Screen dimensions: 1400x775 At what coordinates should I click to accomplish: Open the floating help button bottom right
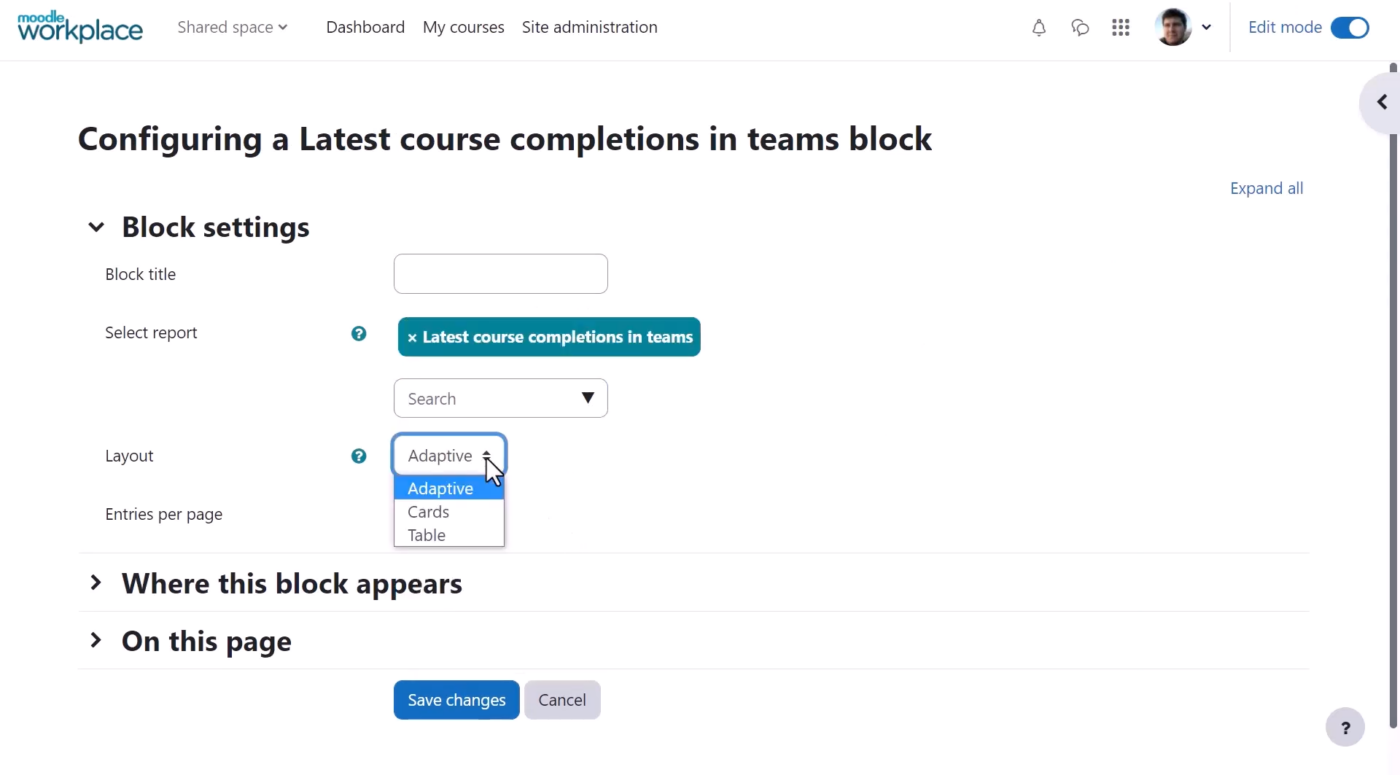click(1345, 727)
